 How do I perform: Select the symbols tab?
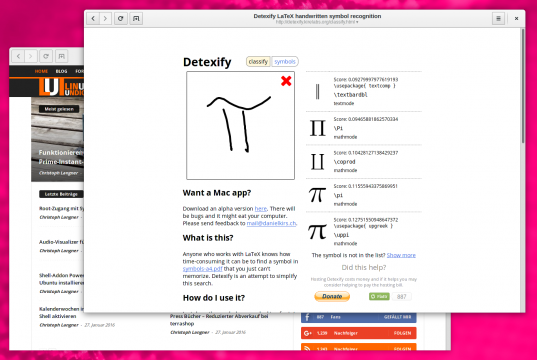(x=285, y=62)
